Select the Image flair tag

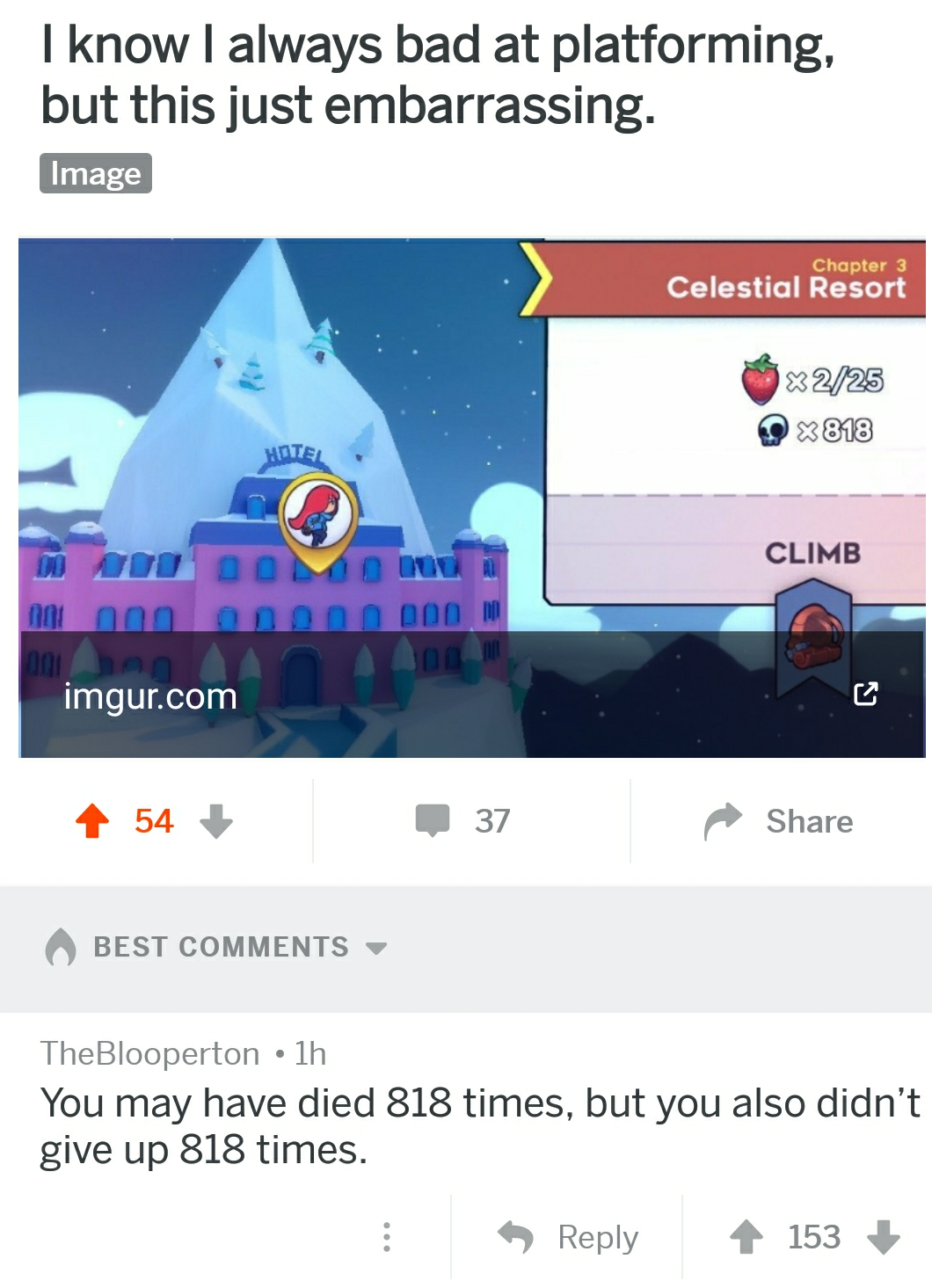tap(96, 173)
